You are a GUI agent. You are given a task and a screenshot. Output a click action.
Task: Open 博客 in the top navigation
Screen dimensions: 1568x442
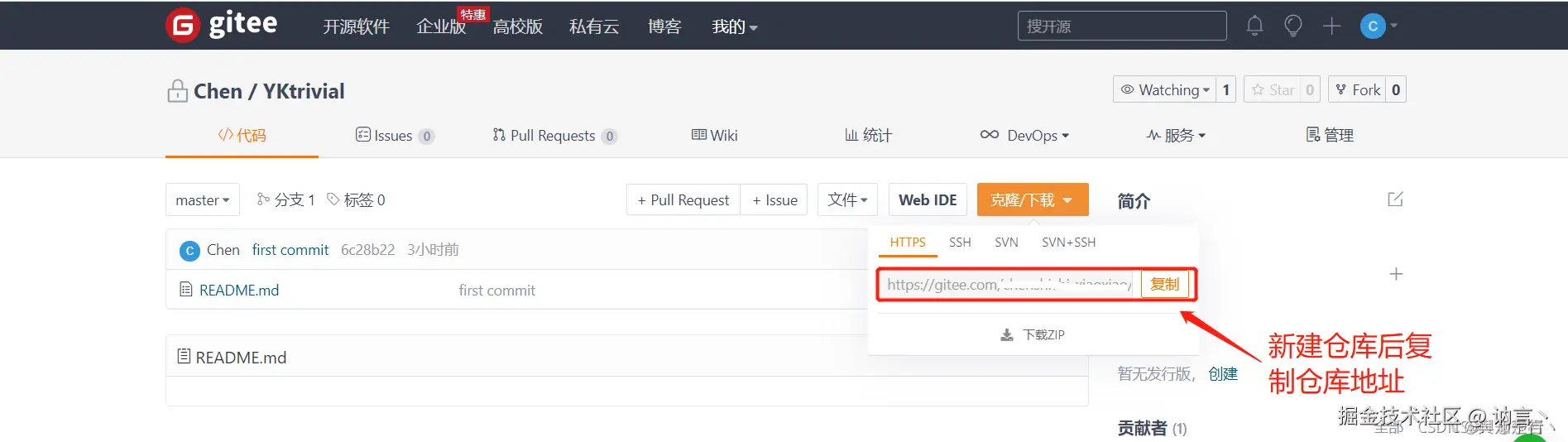coord(664,26)
